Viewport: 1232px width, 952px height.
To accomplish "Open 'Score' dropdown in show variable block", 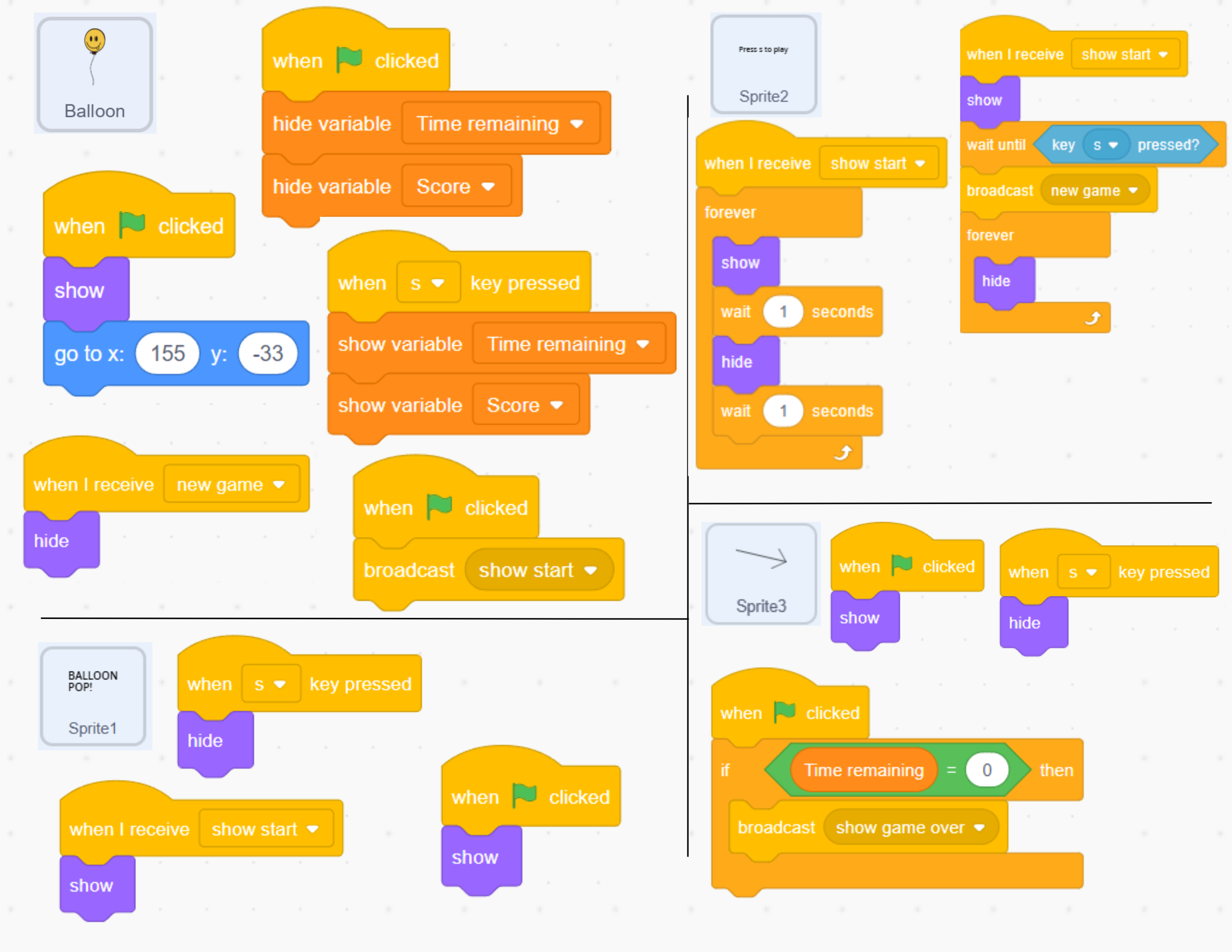I will 557,406.
